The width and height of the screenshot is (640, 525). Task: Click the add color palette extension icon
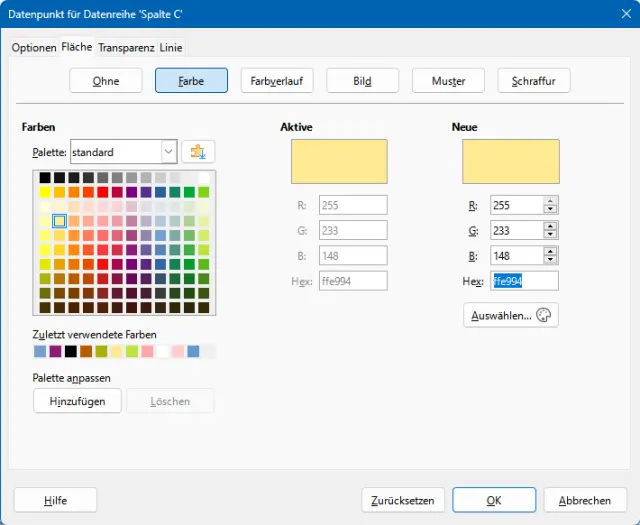point(198,152)
